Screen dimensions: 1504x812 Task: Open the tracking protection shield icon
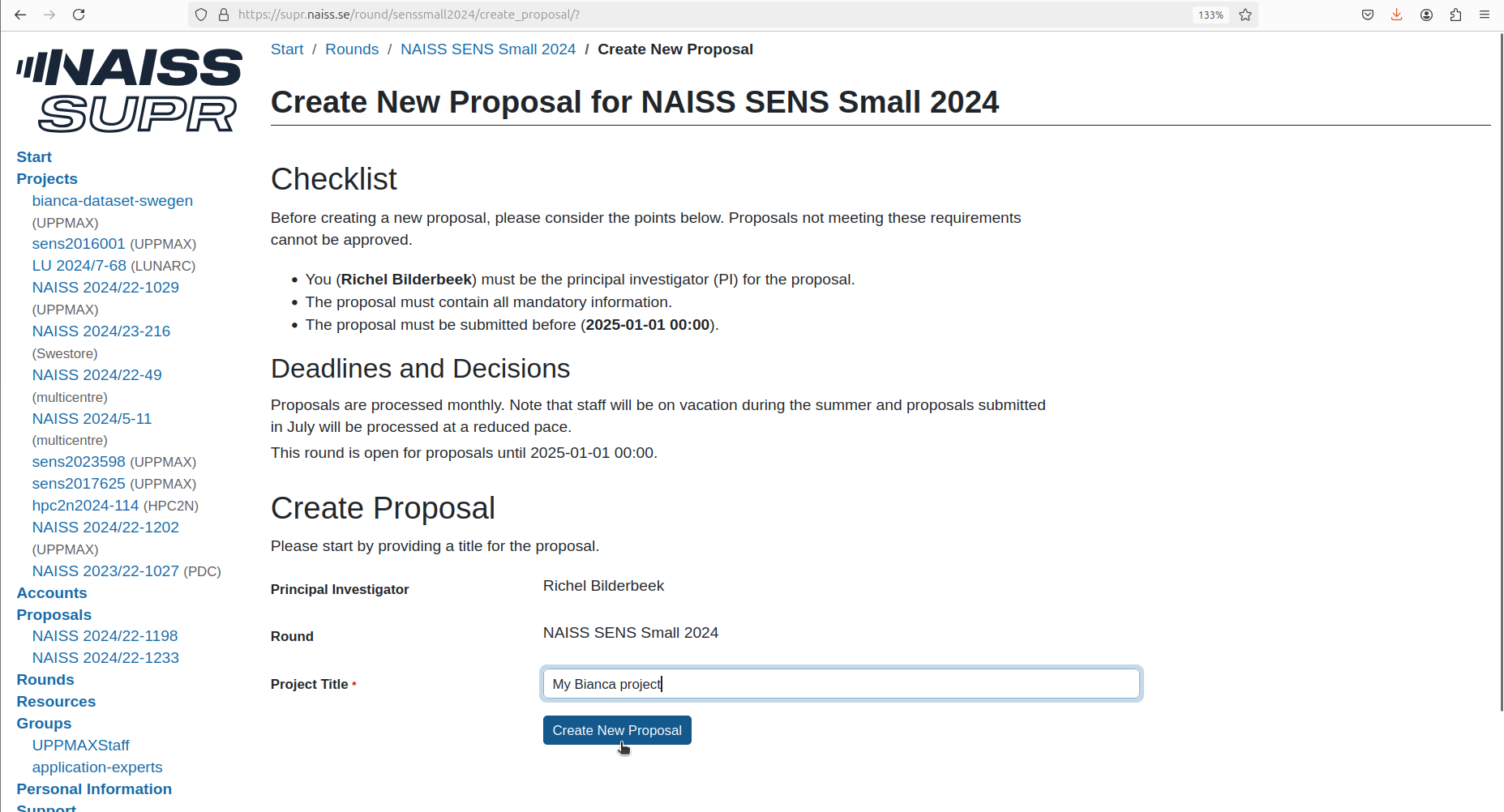(199, 14)
